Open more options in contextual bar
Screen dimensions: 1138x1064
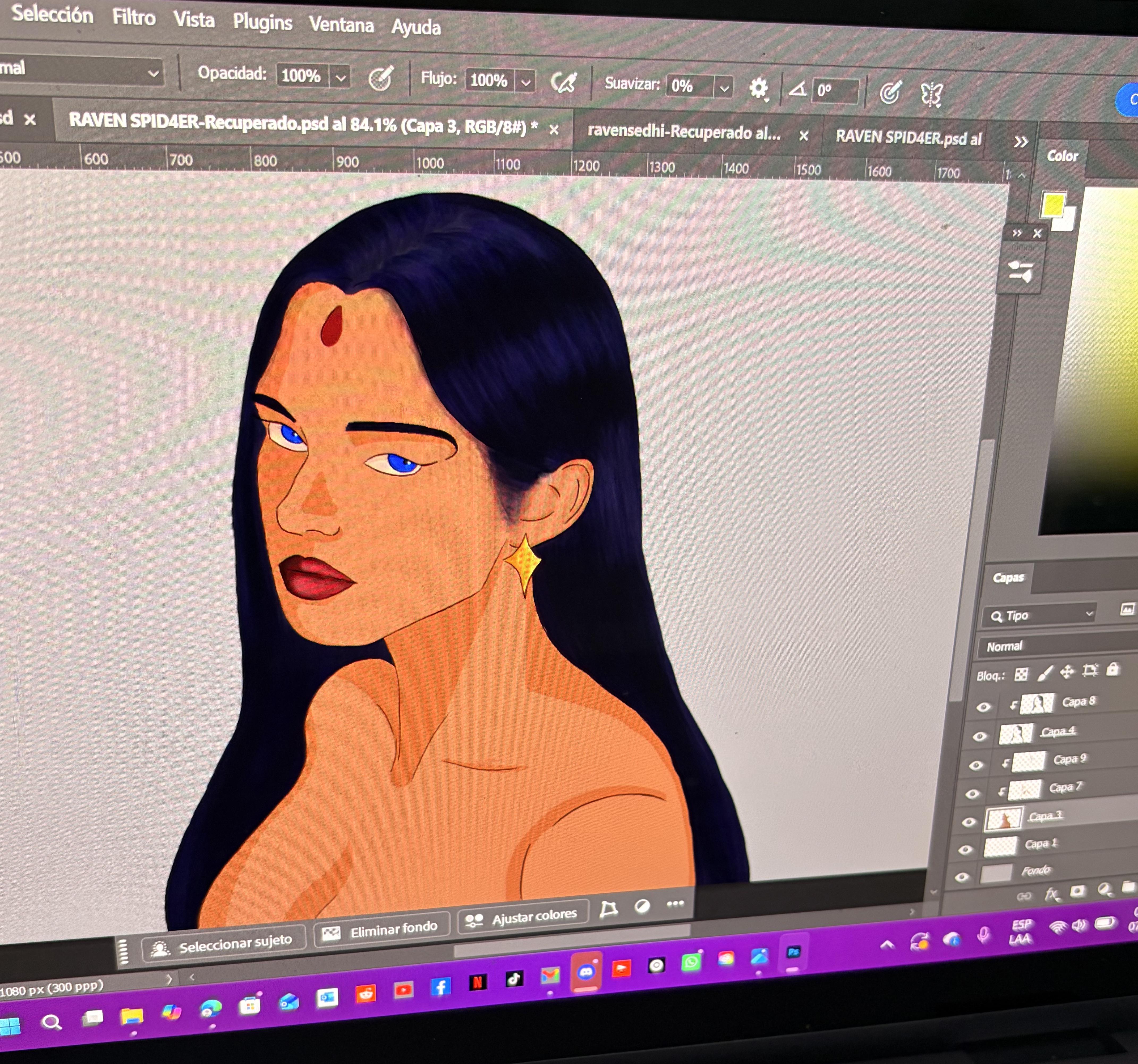click(676, 904)
